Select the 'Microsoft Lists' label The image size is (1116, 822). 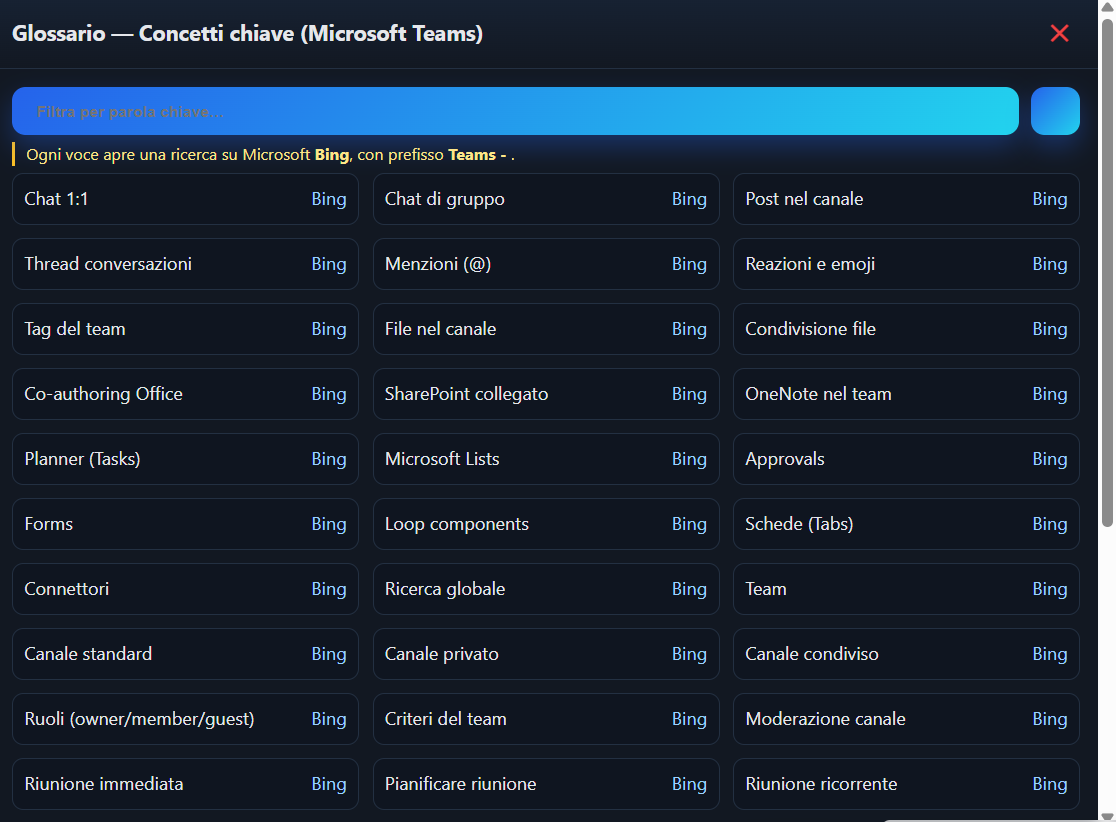click(x=442, y=459)
